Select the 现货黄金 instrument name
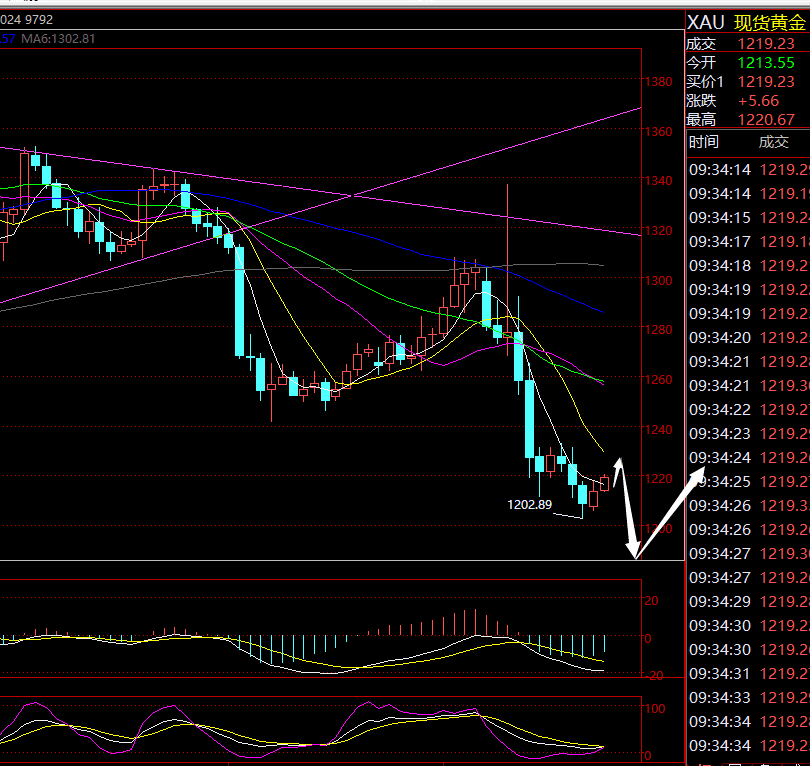Viewport: 810px width, 766px height. pos(770,23)
